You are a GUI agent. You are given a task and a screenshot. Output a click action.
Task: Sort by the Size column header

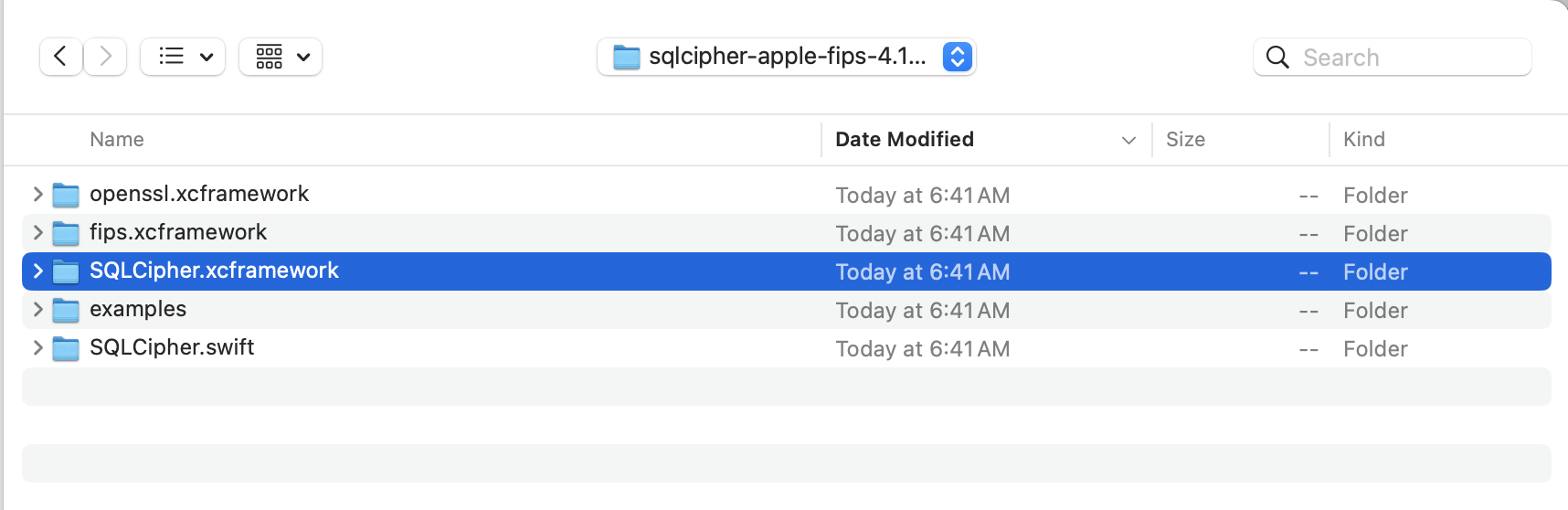pos(1185,139)
